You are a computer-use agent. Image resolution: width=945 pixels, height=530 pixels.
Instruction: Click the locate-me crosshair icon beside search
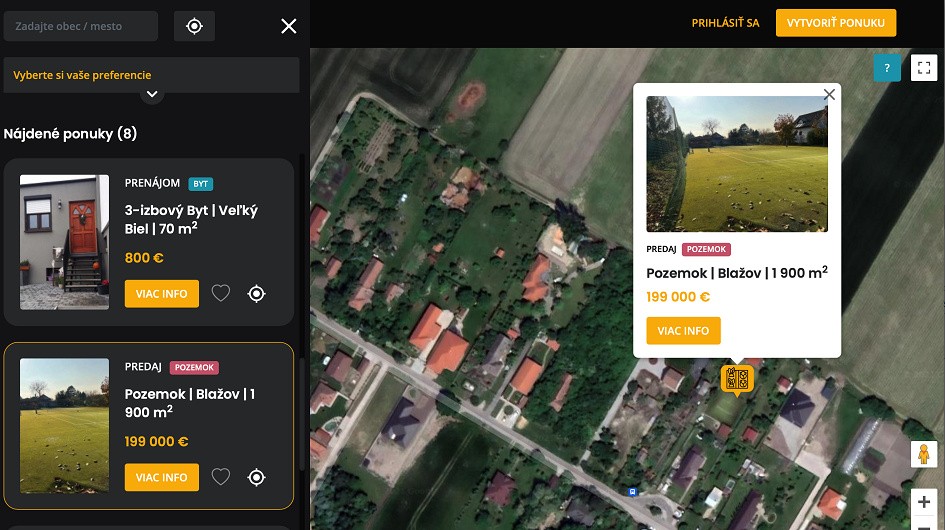tap(194, 26)
